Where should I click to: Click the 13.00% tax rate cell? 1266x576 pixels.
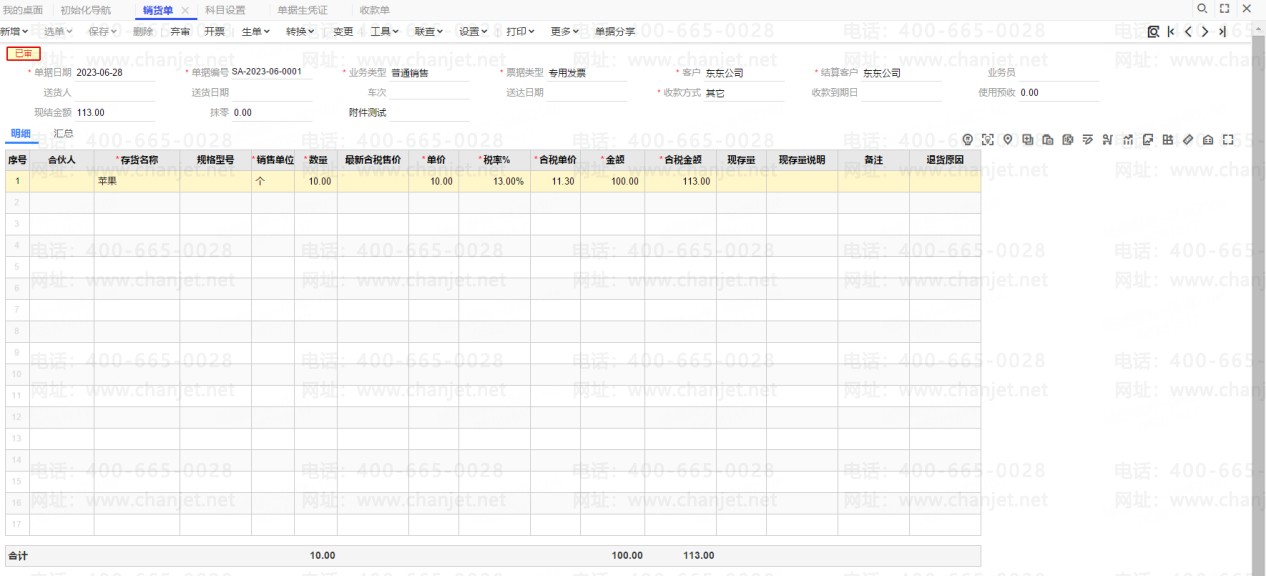(494, 181)
